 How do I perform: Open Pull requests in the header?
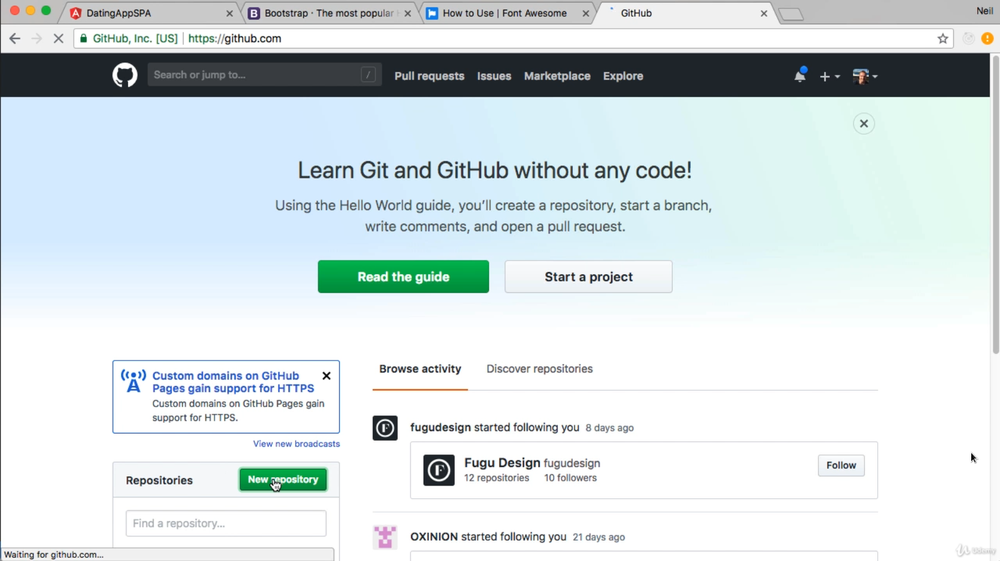(x=429, y=76)
